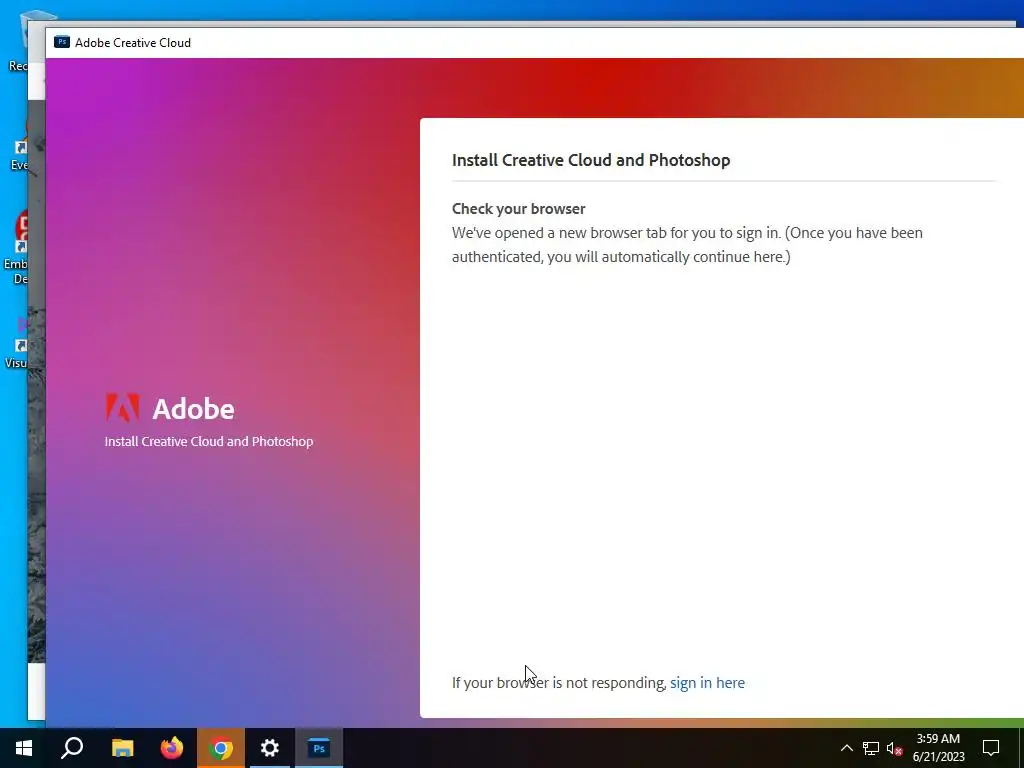Viewport: 1024px width, 768px height.
Task: Open File Explorer from taskbar
Action: point(122,748)
